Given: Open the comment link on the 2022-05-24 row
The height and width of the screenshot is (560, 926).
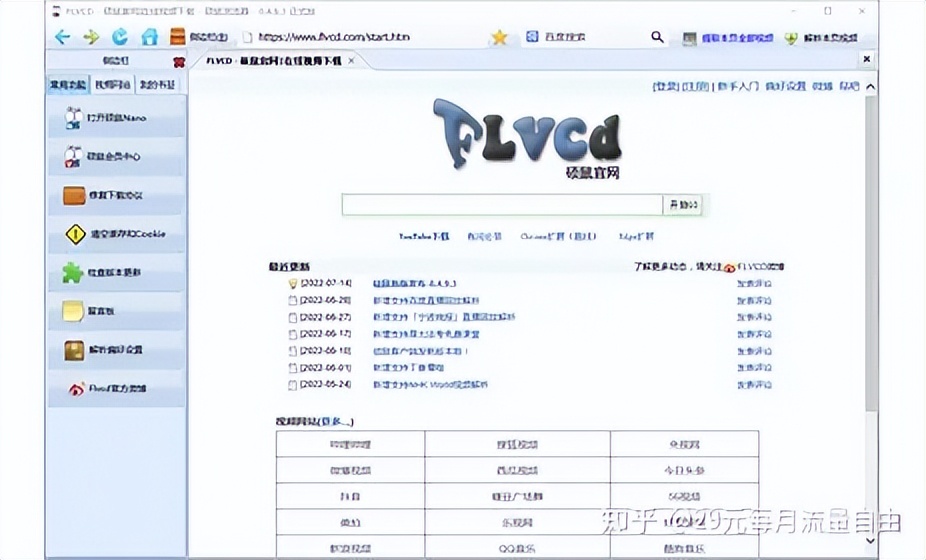Looking at the screenshot, I should click(x=754, y=385).
